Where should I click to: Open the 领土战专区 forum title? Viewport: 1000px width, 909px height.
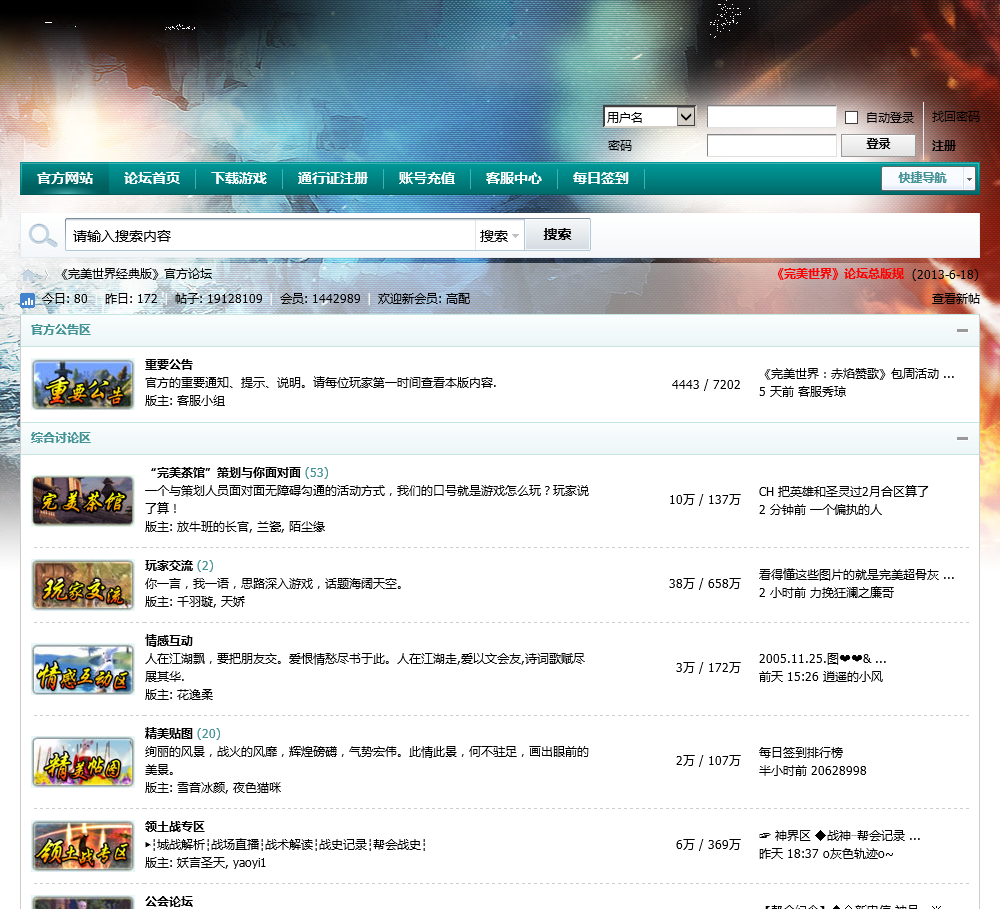tap(175, 827)
